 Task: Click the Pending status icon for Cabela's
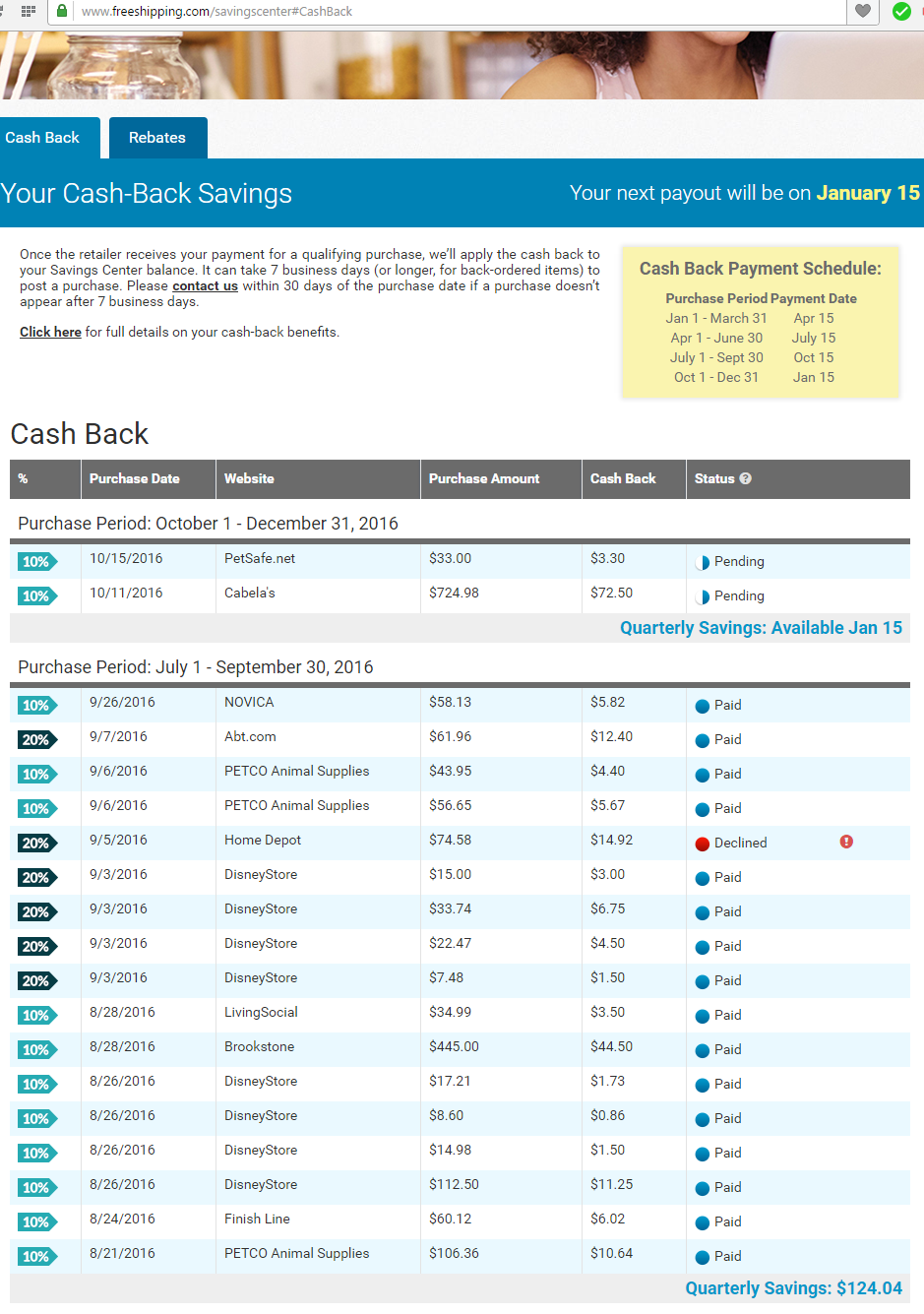tap(703, 596)
